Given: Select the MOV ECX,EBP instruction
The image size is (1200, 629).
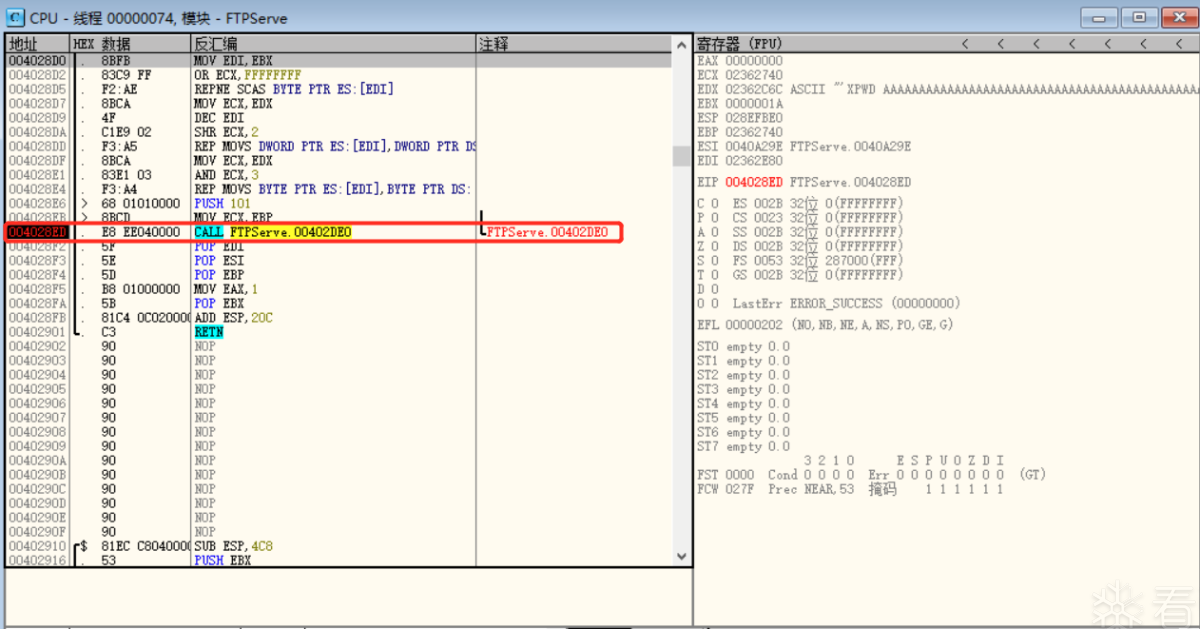Looking at the screenshot, I should (x=233, y=217).
